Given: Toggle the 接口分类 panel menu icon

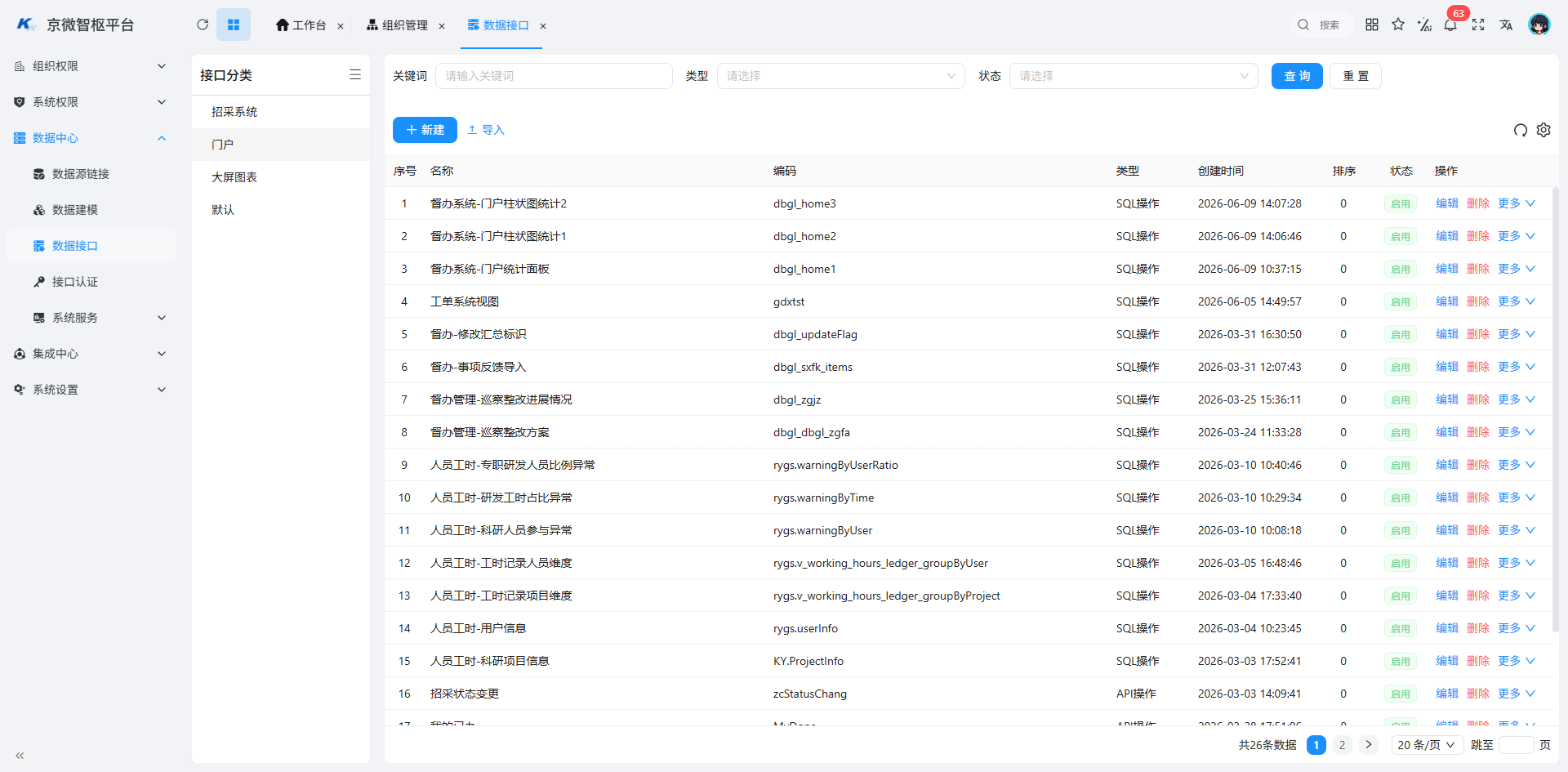Looking at the screenshot, I should pyautogui.click(x=355, y=74).
